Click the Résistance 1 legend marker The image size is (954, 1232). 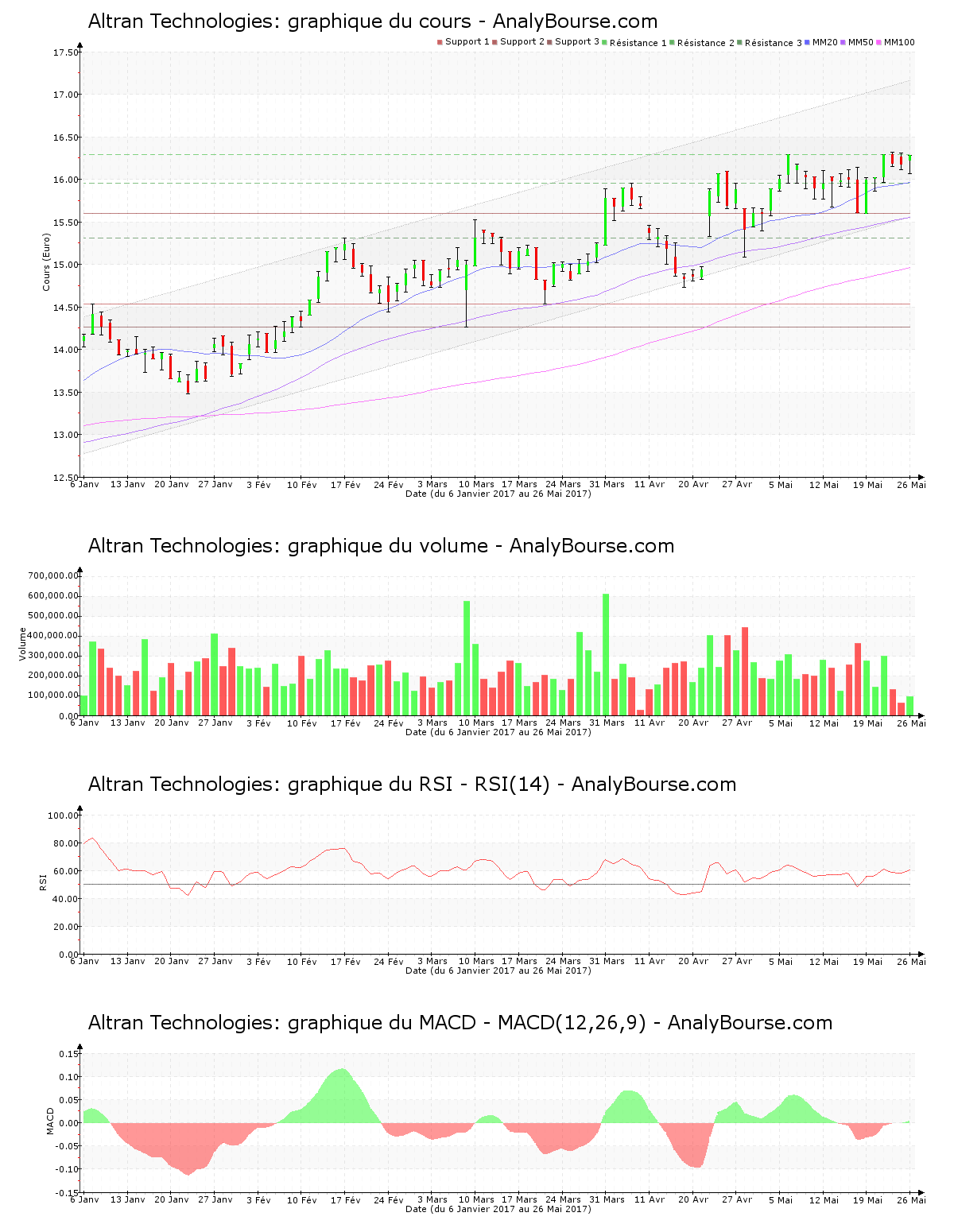[x=606, y=42]
